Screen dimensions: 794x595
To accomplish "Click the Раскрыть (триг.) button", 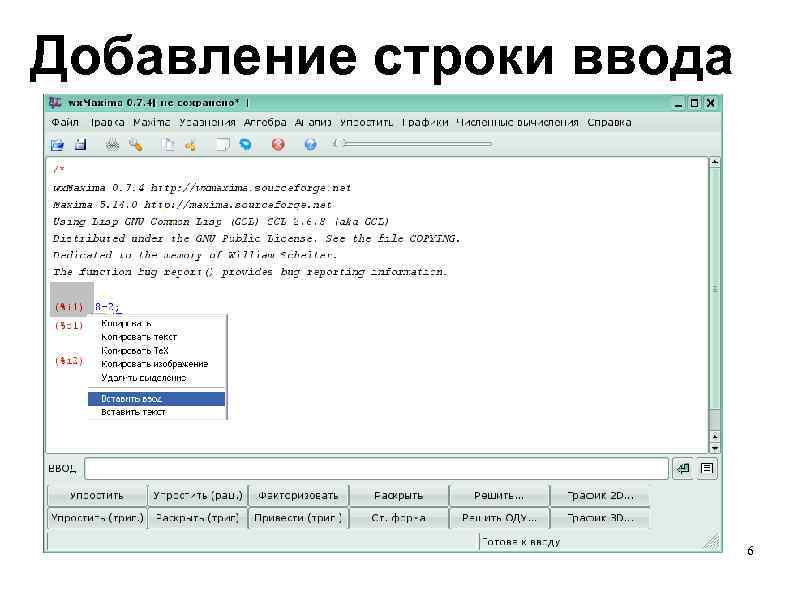I will (x=197, y=518).
